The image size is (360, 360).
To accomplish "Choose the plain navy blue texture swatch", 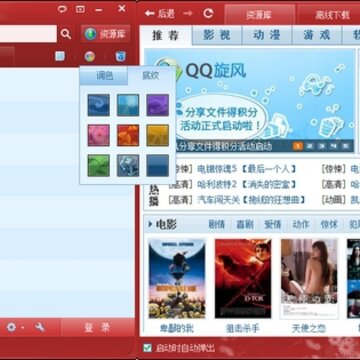I will pyautogui.click(x=157, y=165).
